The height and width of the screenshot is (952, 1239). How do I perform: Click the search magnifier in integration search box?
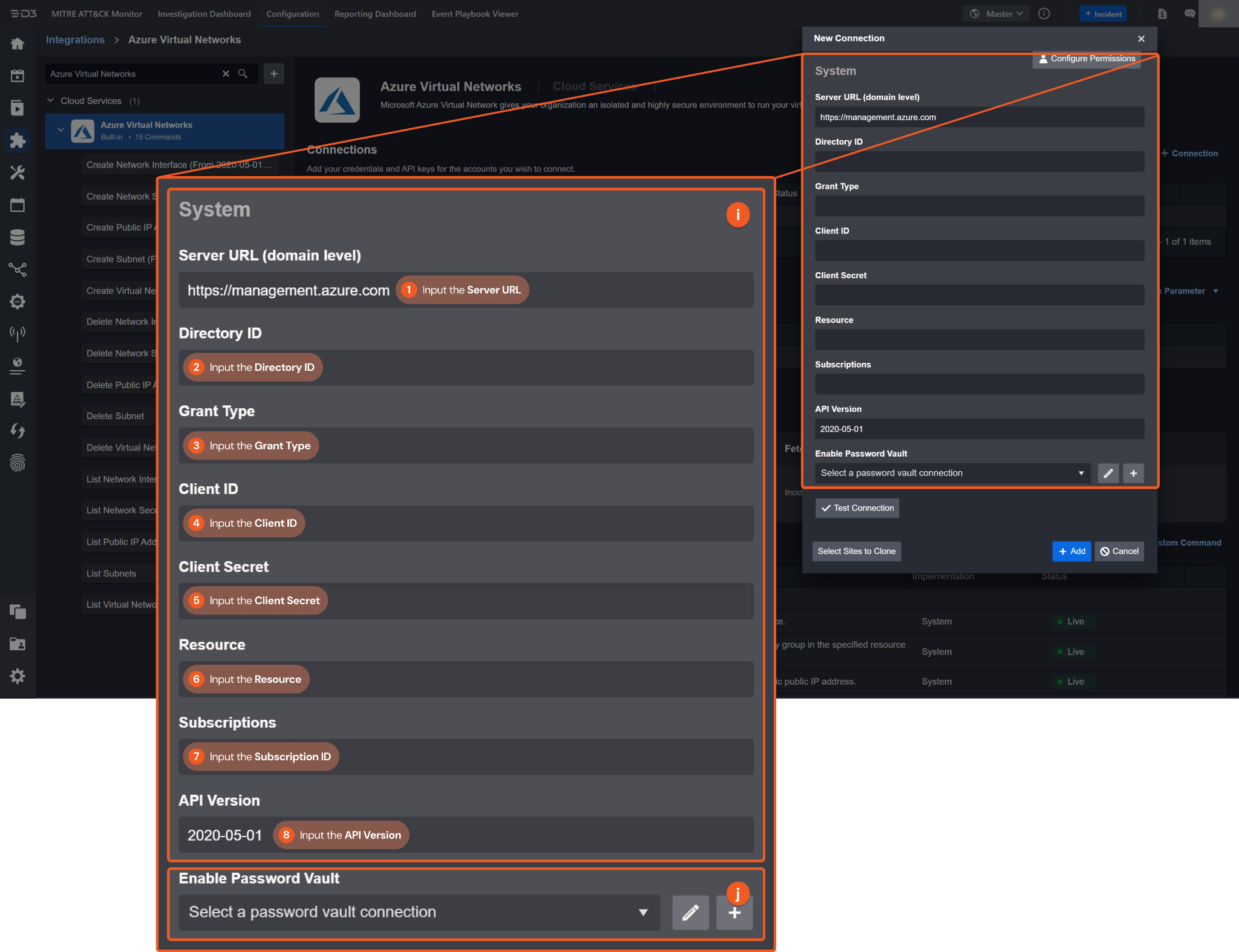coord(243,74)
